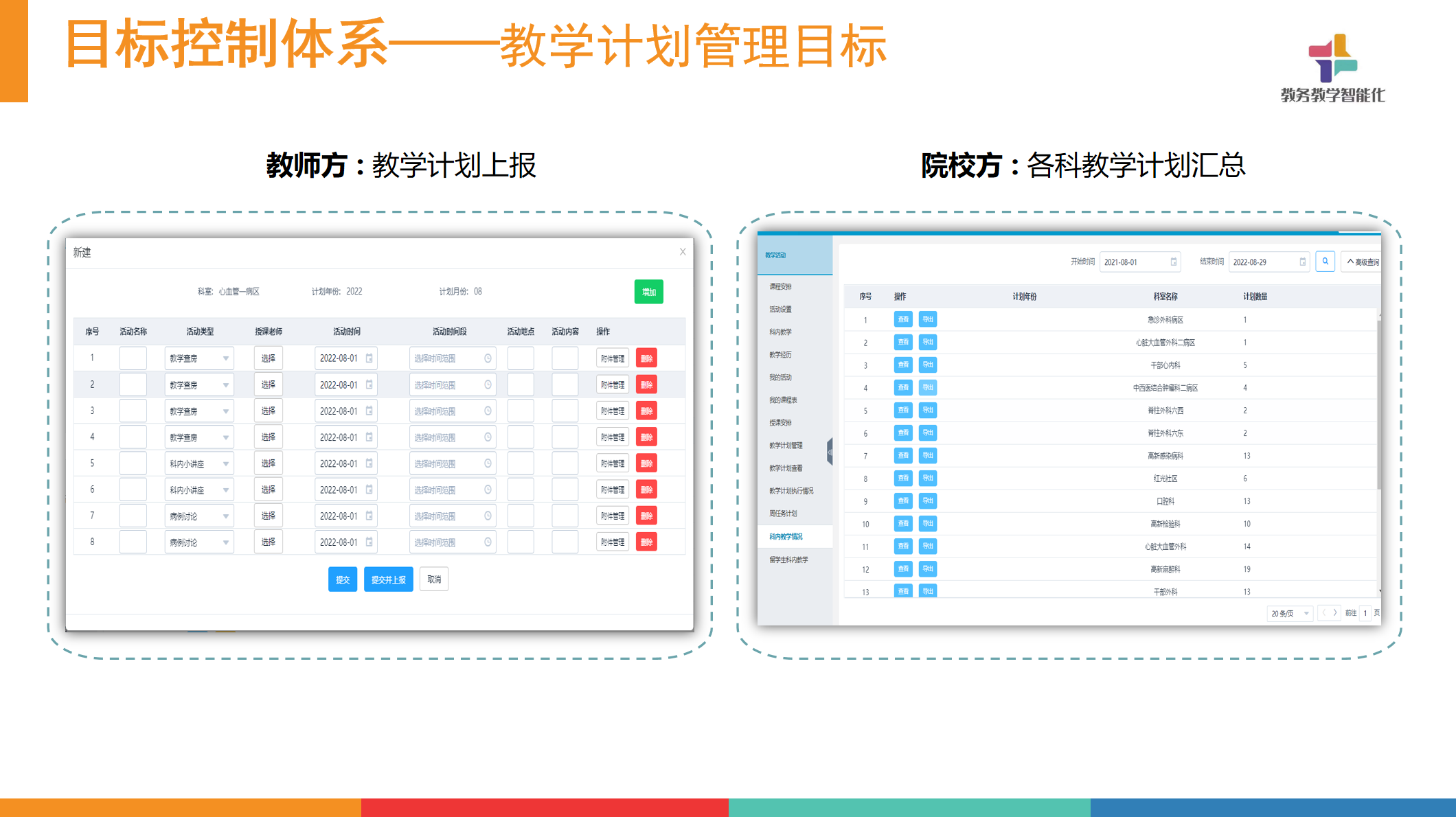
Task: Click the green 增加 button
Action: pos(648,292)
